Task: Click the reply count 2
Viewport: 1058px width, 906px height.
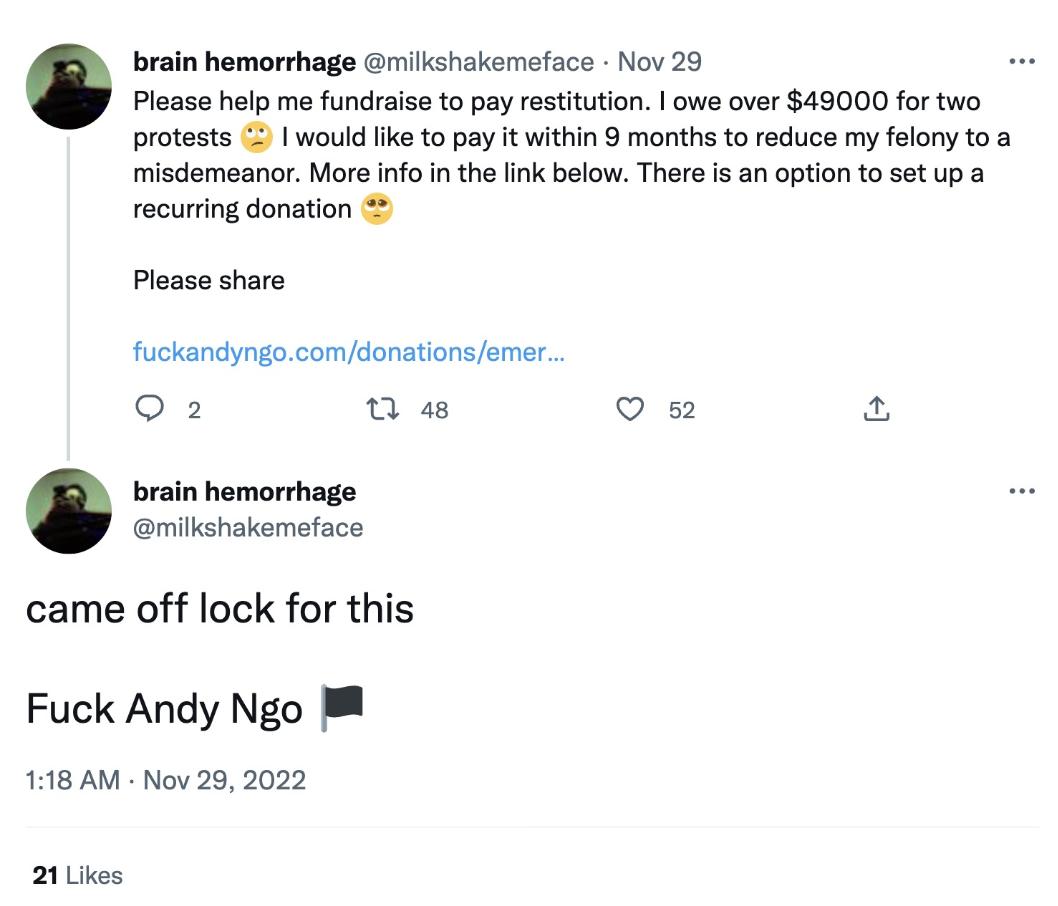Action: pyautogui.click(x=194, y=410)
